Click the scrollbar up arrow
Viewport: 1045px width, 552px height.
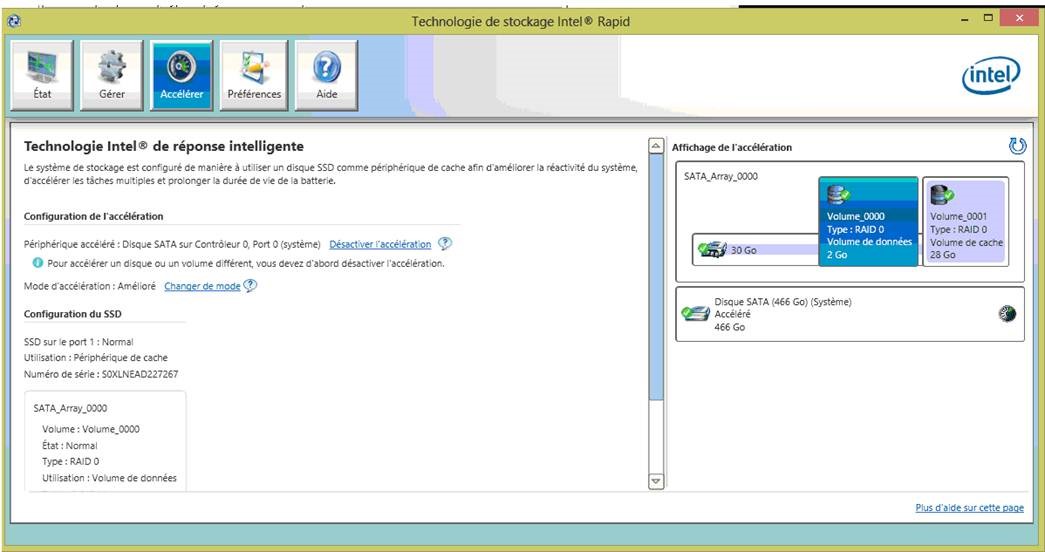tap(656, 146)
